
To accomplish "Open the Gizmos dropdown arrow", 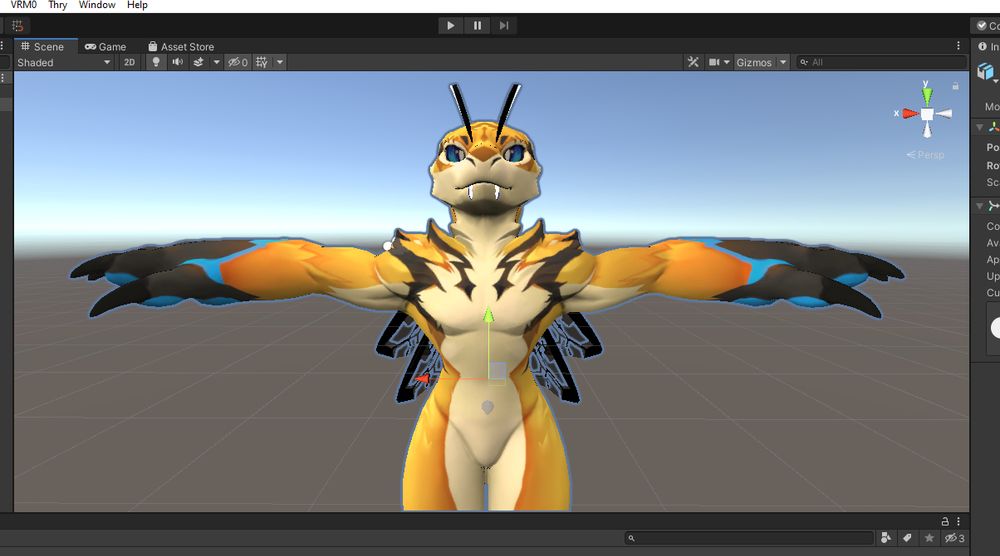I will (x=783, y=62).
